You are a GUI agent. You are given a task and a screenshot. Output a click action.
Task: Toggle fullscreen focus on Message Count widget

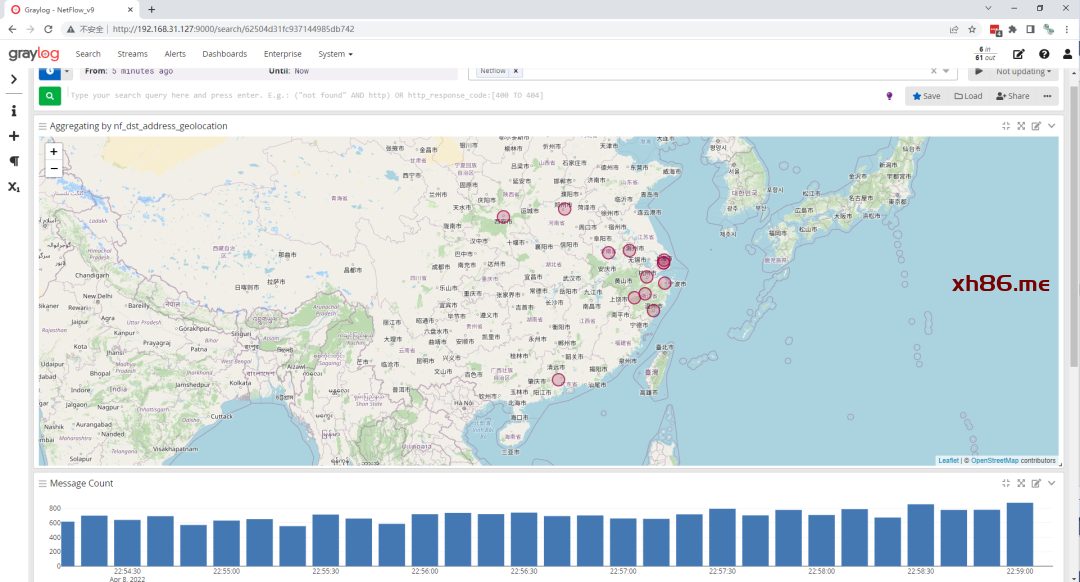coord(1021,483)
